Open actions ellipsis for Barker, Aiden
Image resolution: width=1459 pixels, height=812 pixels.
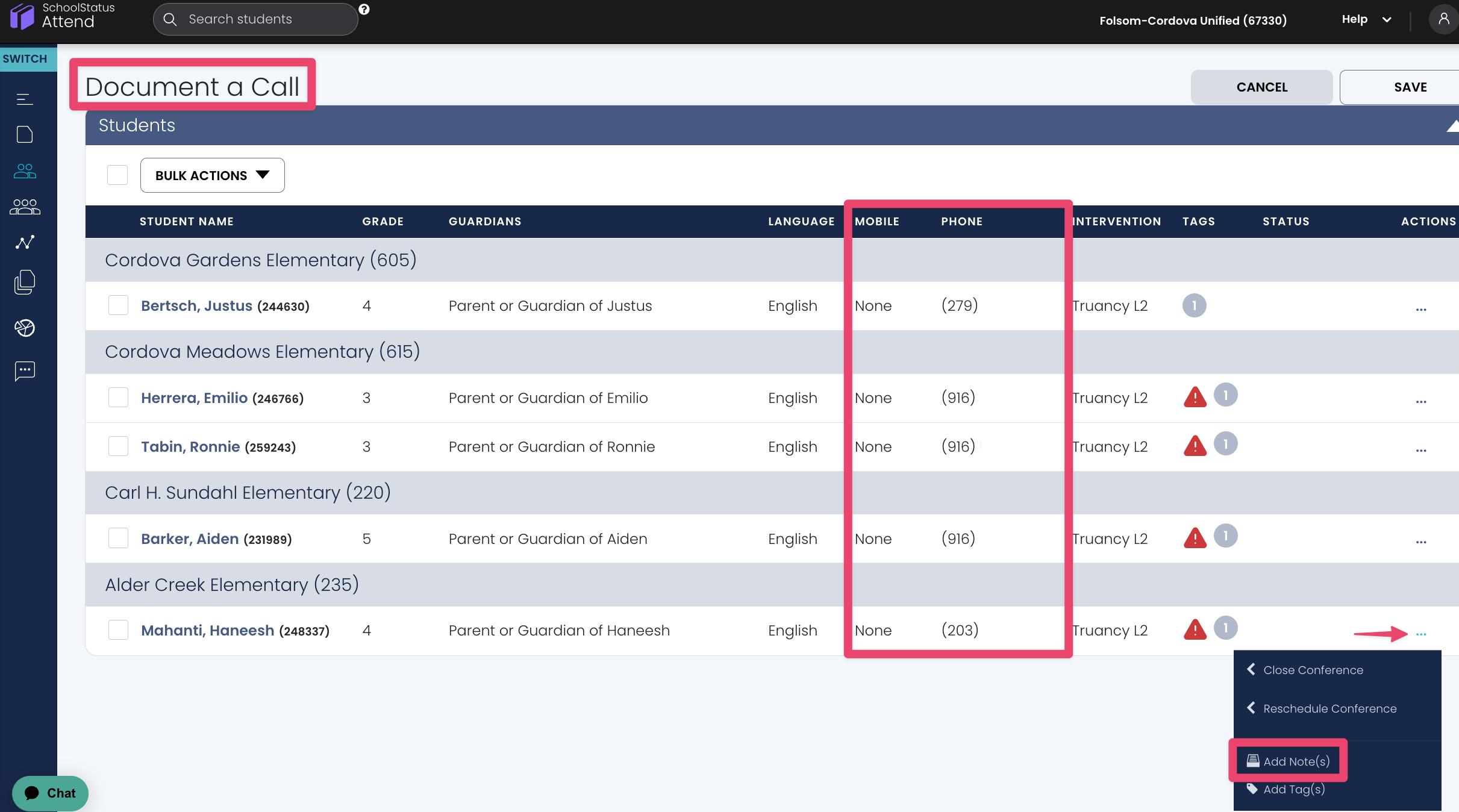pyautogui.click(x=1421, y=542)
